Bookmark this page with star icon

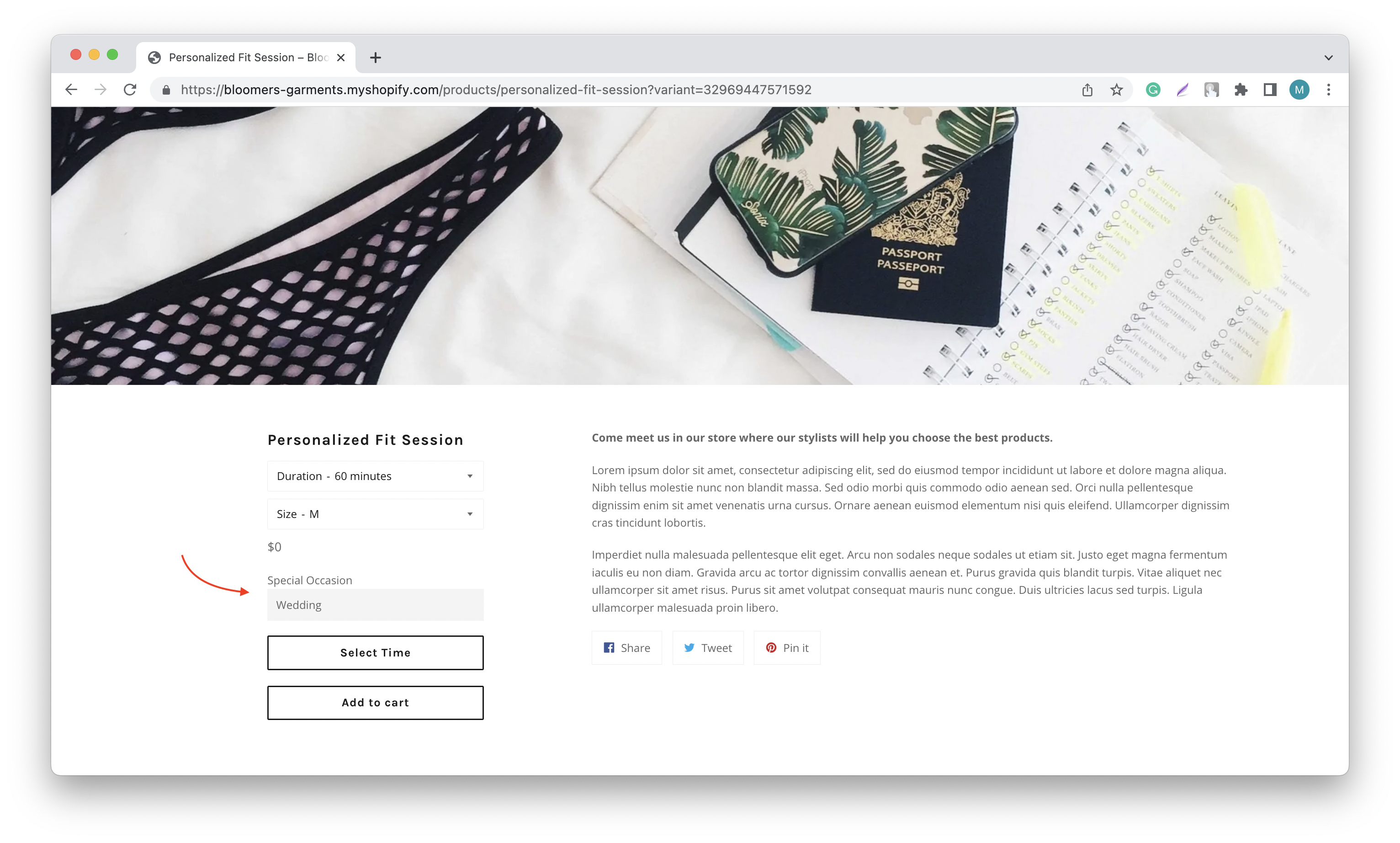click(x=1116, y=90)
